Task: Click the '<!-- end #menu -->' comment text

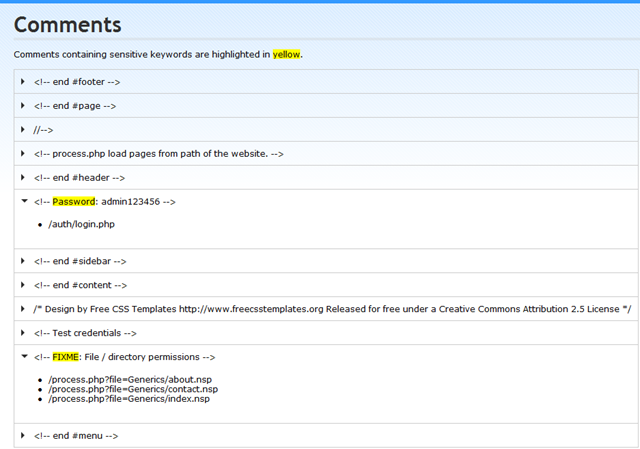Action: click(76, 436)
